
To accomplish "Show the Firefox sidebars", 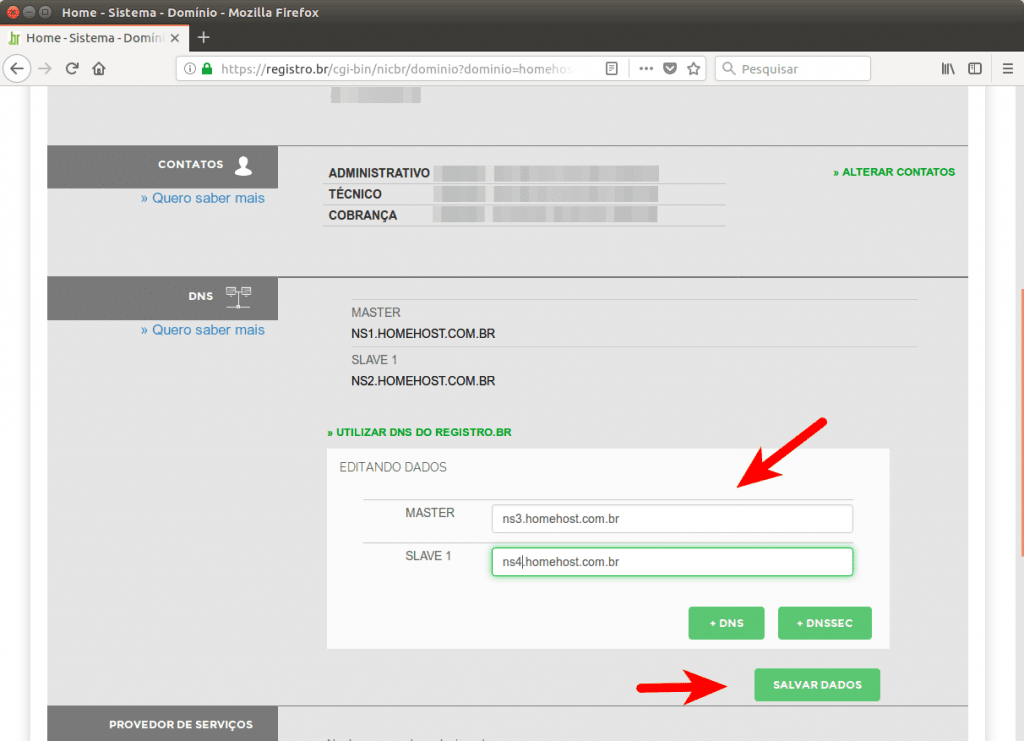I will pyautogui.click(x=975, y=69).
